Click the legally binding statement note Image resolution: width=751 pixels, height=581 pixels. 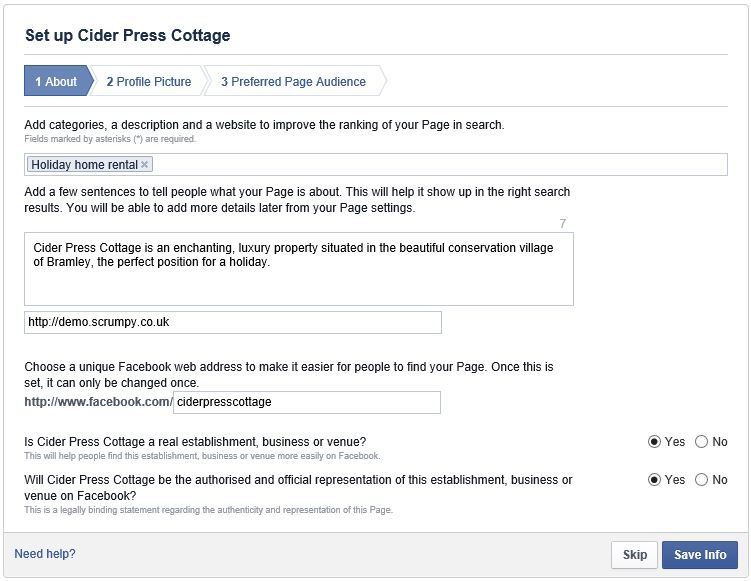pyautogui.click(x=208, y=510)
